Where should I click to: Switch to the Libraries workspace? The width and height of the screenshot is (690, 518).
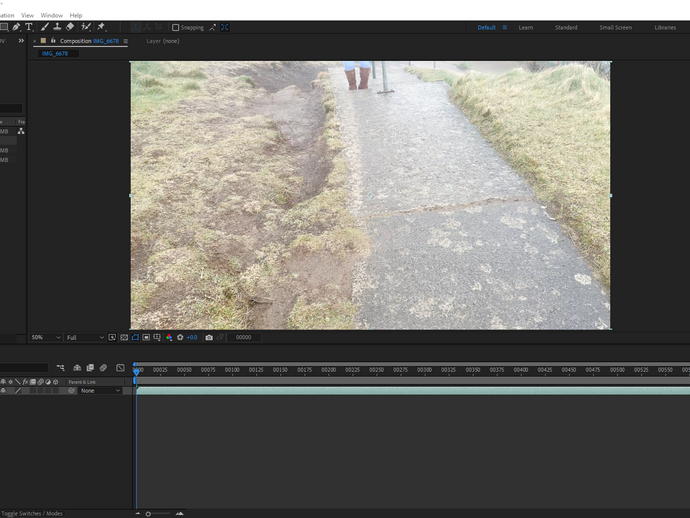[665, 27]
